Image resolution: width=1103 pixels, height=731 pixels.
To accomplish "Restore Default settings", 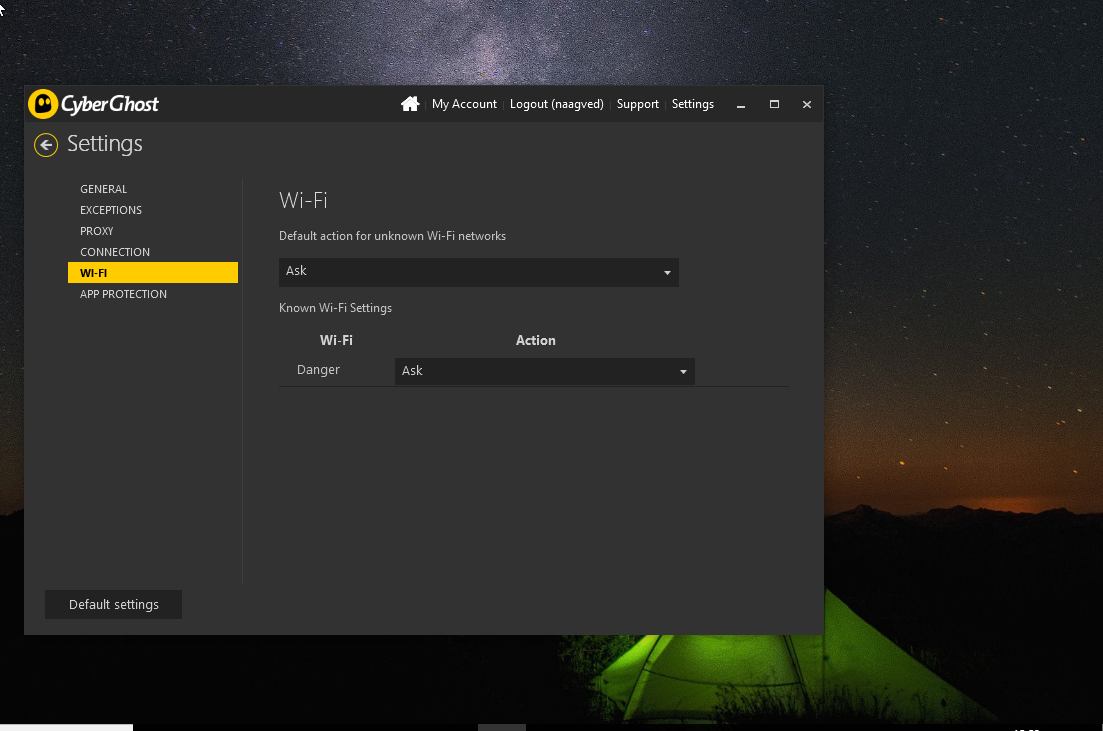I will [113, 605].
